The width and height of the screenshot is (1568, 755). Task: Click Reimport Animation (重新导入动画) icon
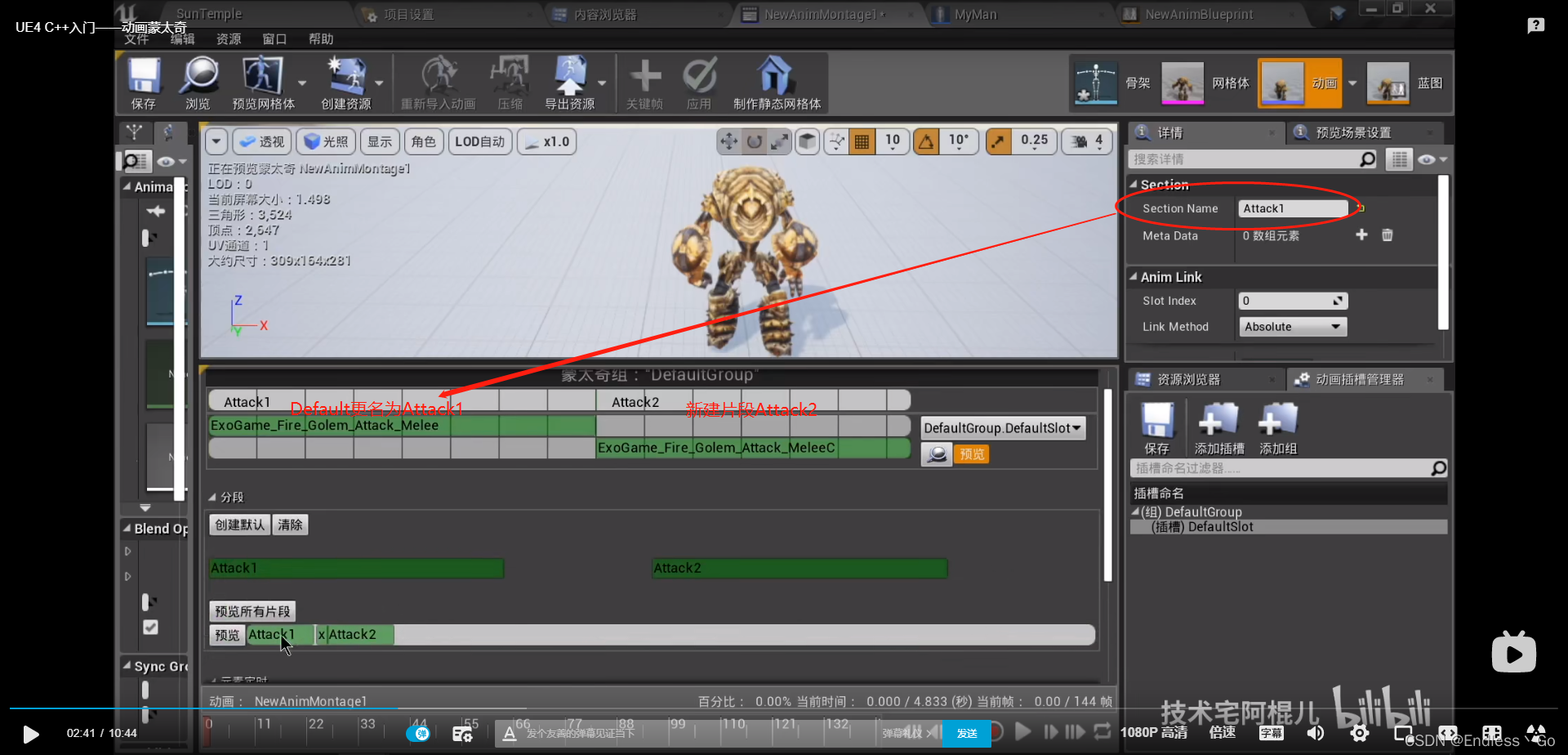[439, 83]
